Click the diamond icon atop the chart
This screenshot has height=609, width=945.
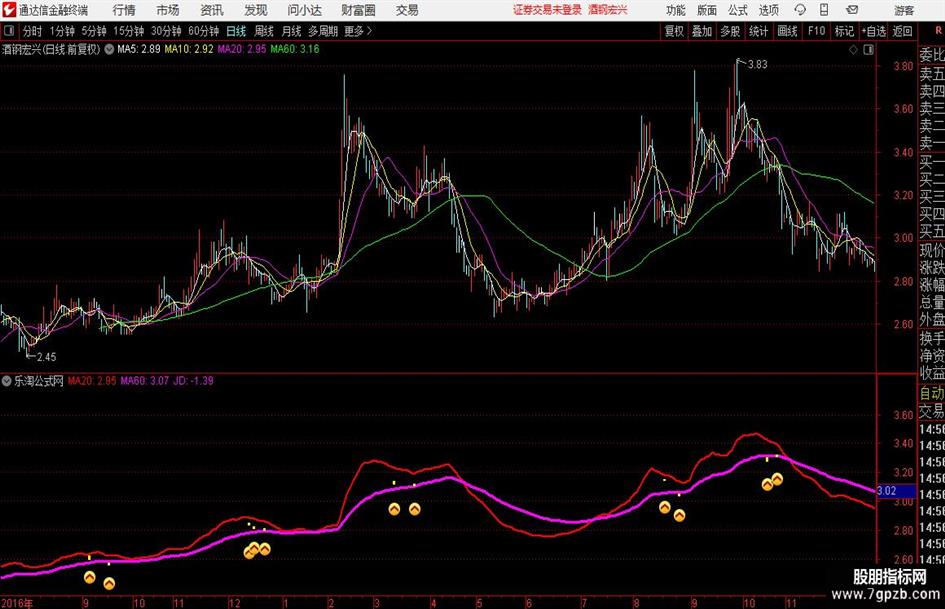click(853, 50)
